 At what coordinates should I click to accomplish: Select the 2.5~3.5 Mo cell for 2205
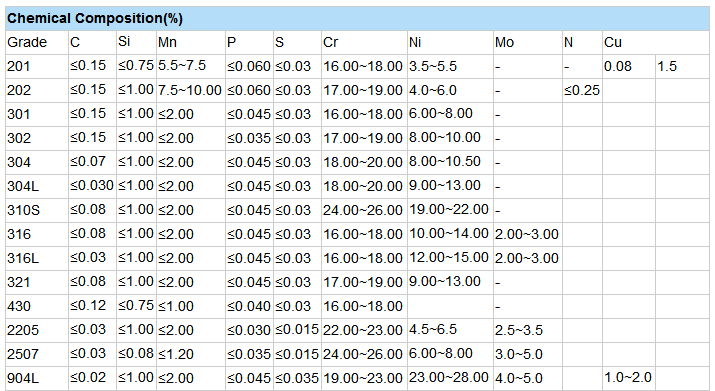coord(528,330)
